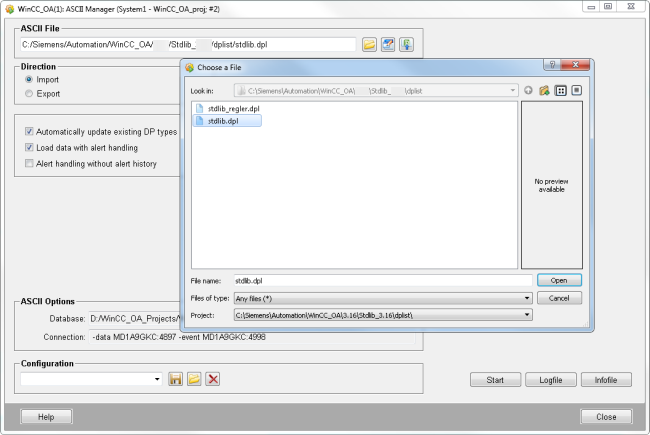Click into the File name text field
This screenshot has height=435, width=650.
[380, 281]
